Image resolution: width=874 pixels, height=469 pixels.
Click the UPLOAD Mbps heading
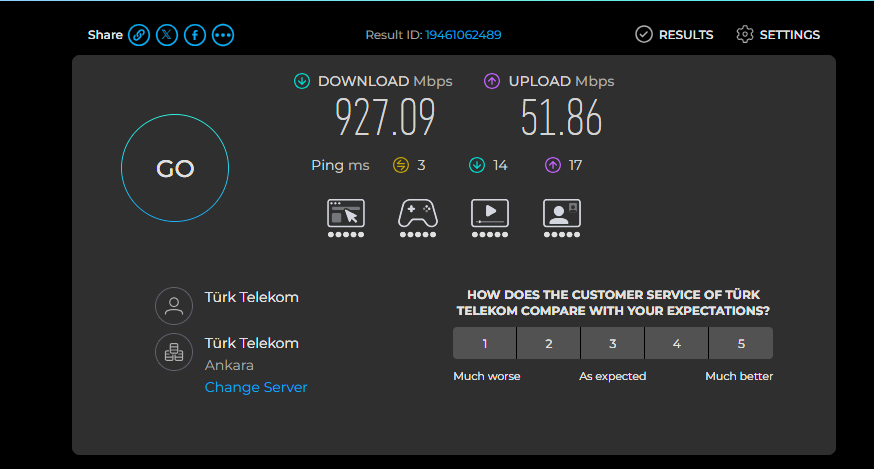(x=561, y=81)
